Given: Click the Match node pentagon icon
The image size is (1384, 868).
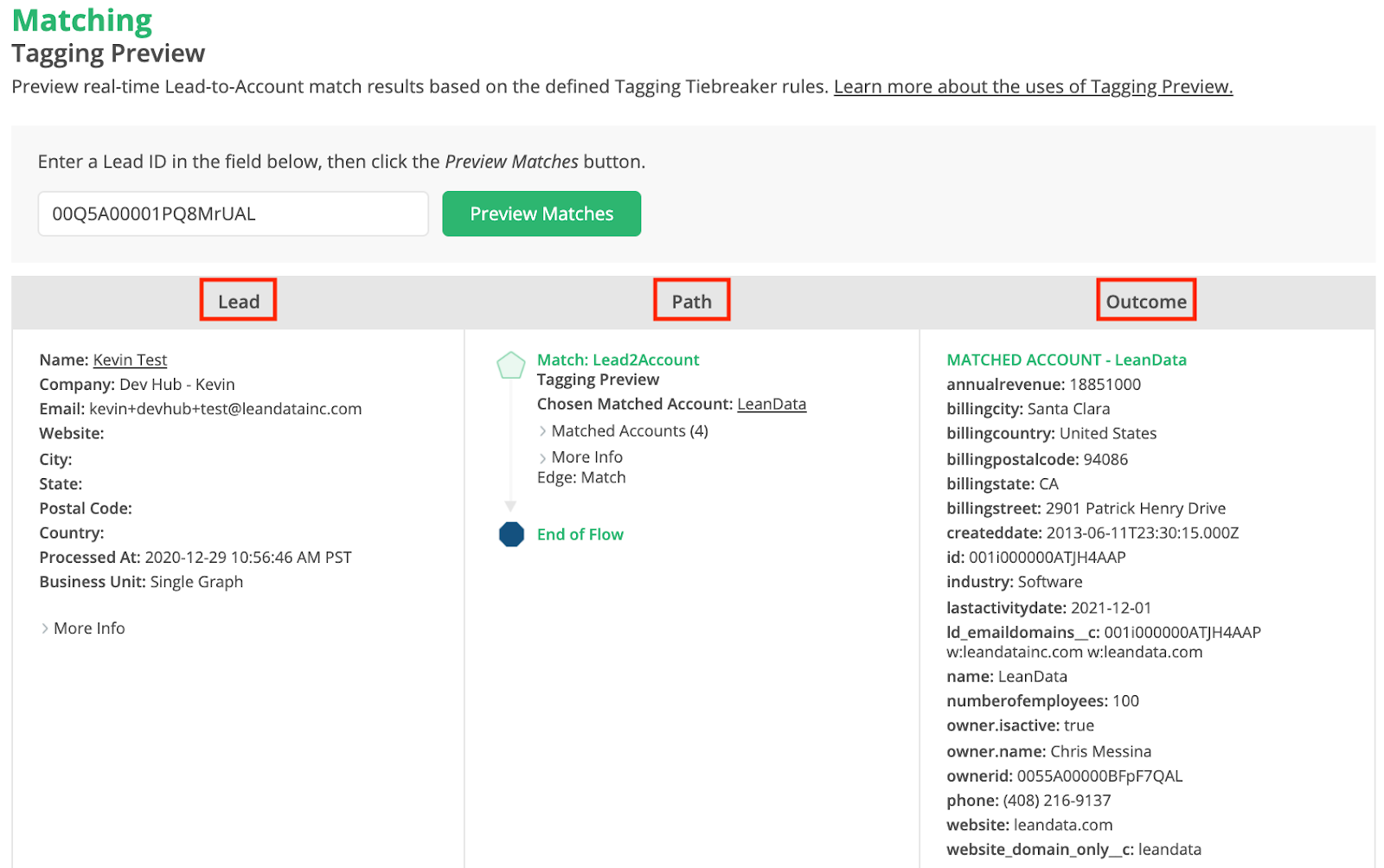Looking at the screenshot, I should 510,365.
